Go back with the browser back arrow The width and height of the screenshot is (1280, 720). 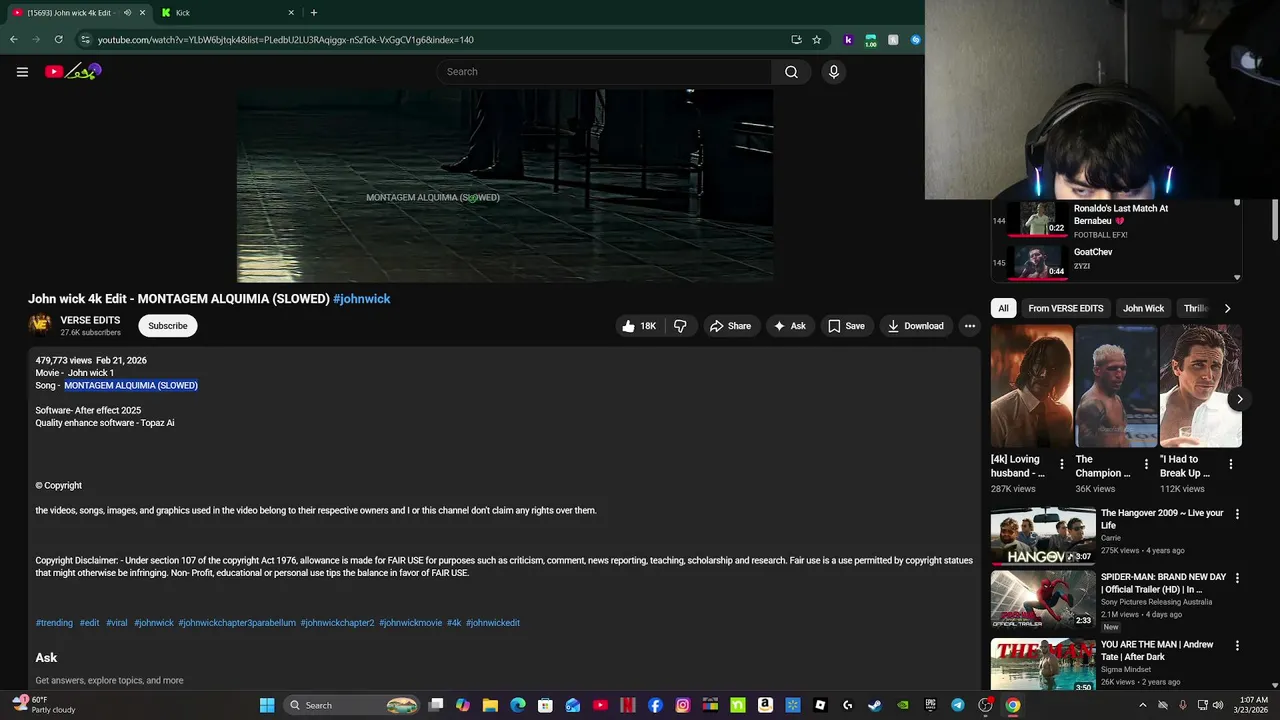[x=13, y=40]
